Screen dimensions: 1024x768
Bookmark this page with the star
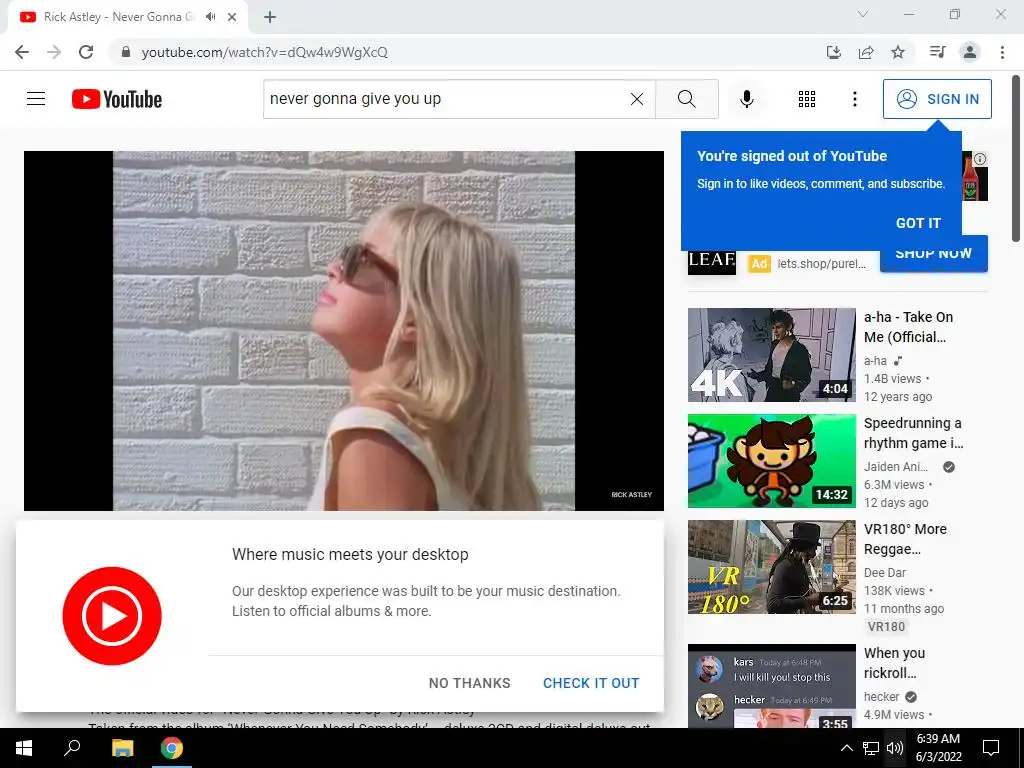pyautogui.click(x=898, y=52)
